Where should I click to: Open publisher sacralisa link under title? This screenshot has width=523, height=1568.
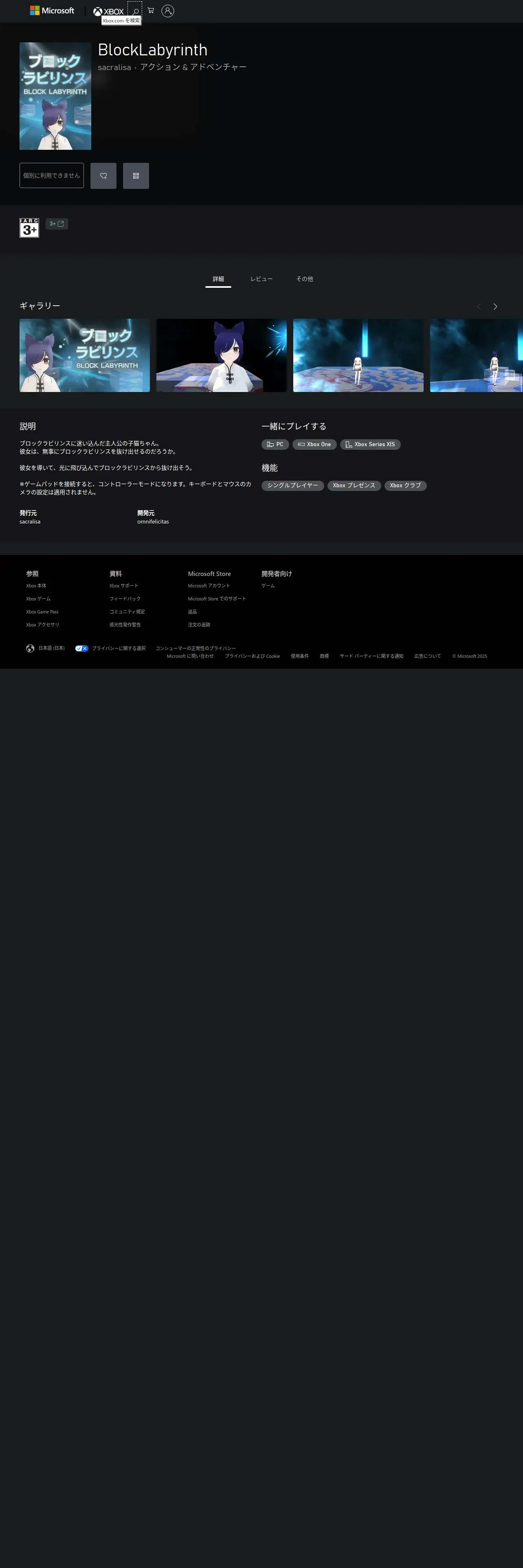click(x=114, y=67)
